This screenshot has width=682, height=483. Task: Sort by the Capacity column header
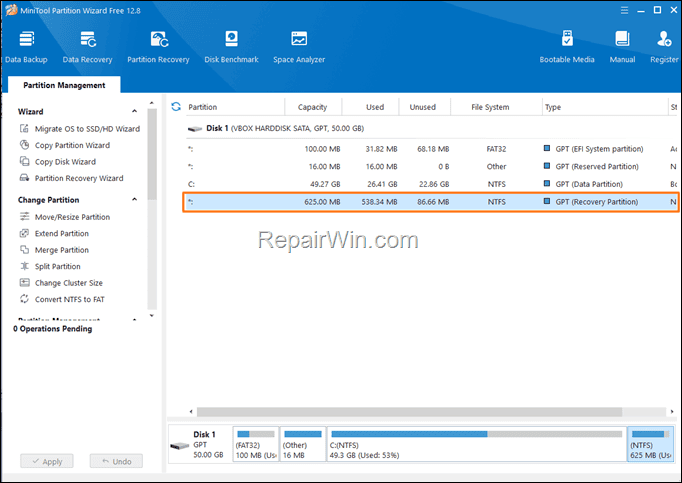[313, 107]
